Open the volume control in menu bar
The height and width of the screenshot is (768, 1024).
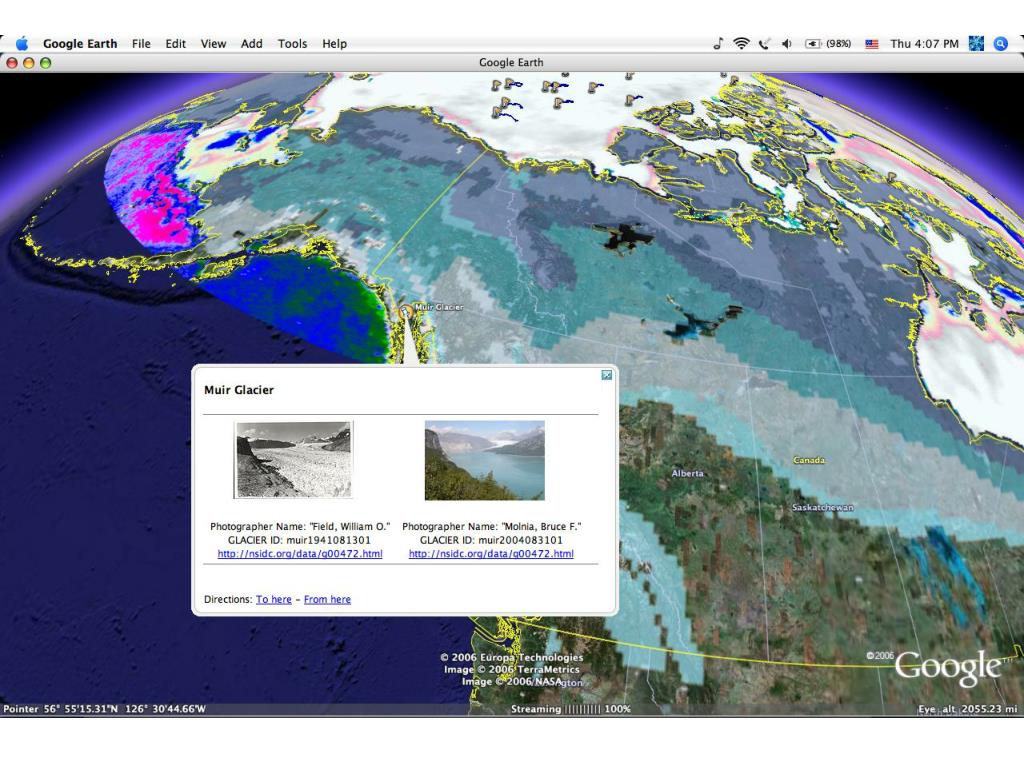[x=787, y=44]
